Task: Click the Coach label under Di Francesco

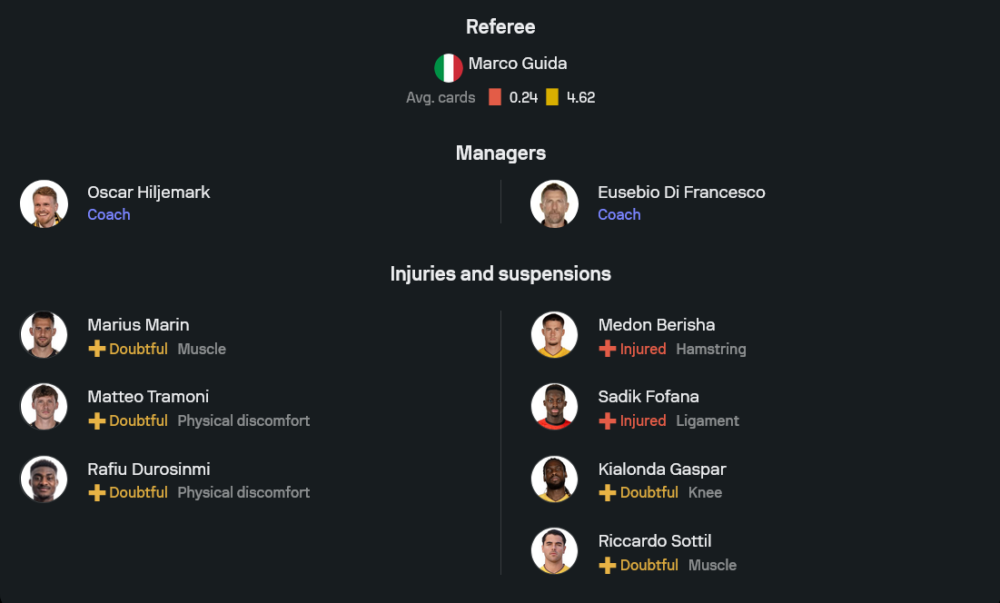Action: 619,215
